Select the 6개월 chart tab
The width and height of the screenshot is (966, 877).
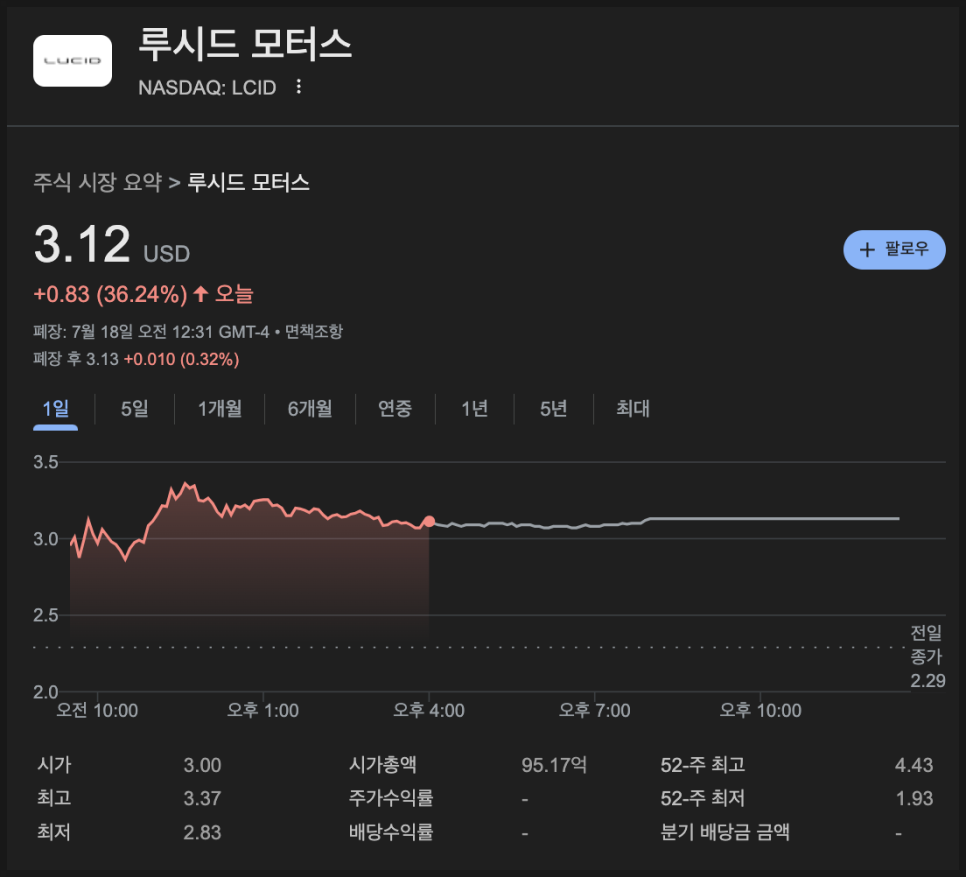coord(310,409)
